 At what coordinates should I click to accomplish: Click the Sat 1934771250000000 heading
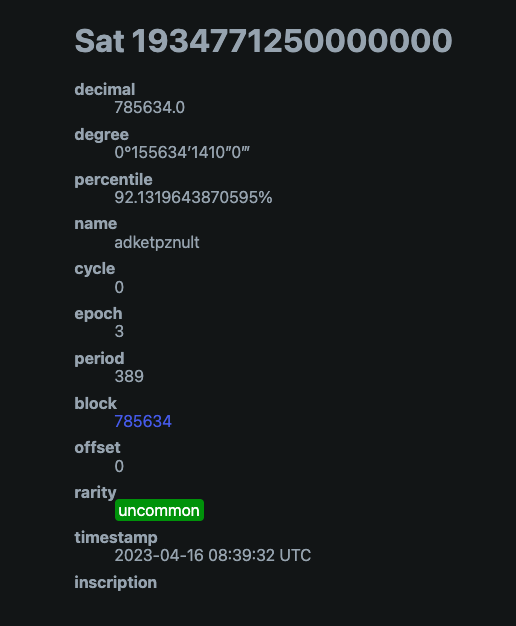point(263,41)
